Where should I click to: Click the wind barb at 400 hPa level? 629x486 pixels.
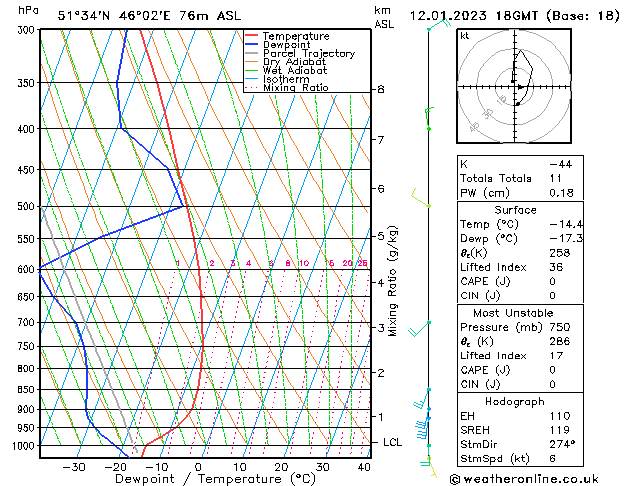429,118
